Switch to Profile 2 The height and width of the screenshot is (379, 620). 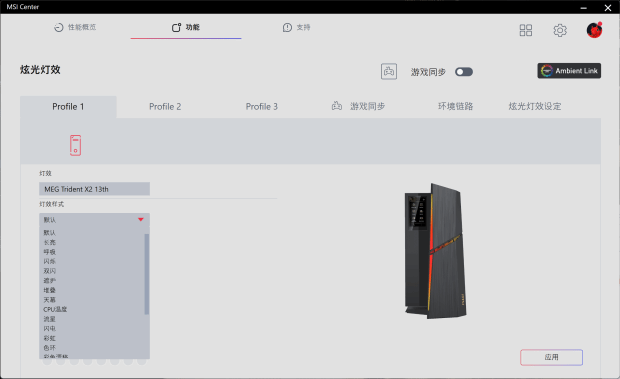(x=165, y=107)
